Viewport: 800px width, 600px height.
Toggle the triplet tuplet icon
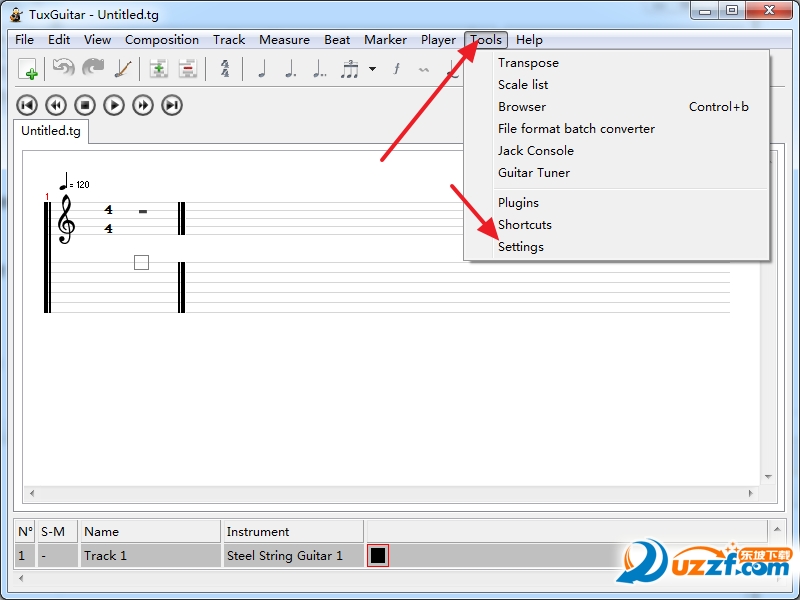click(349, 68)
